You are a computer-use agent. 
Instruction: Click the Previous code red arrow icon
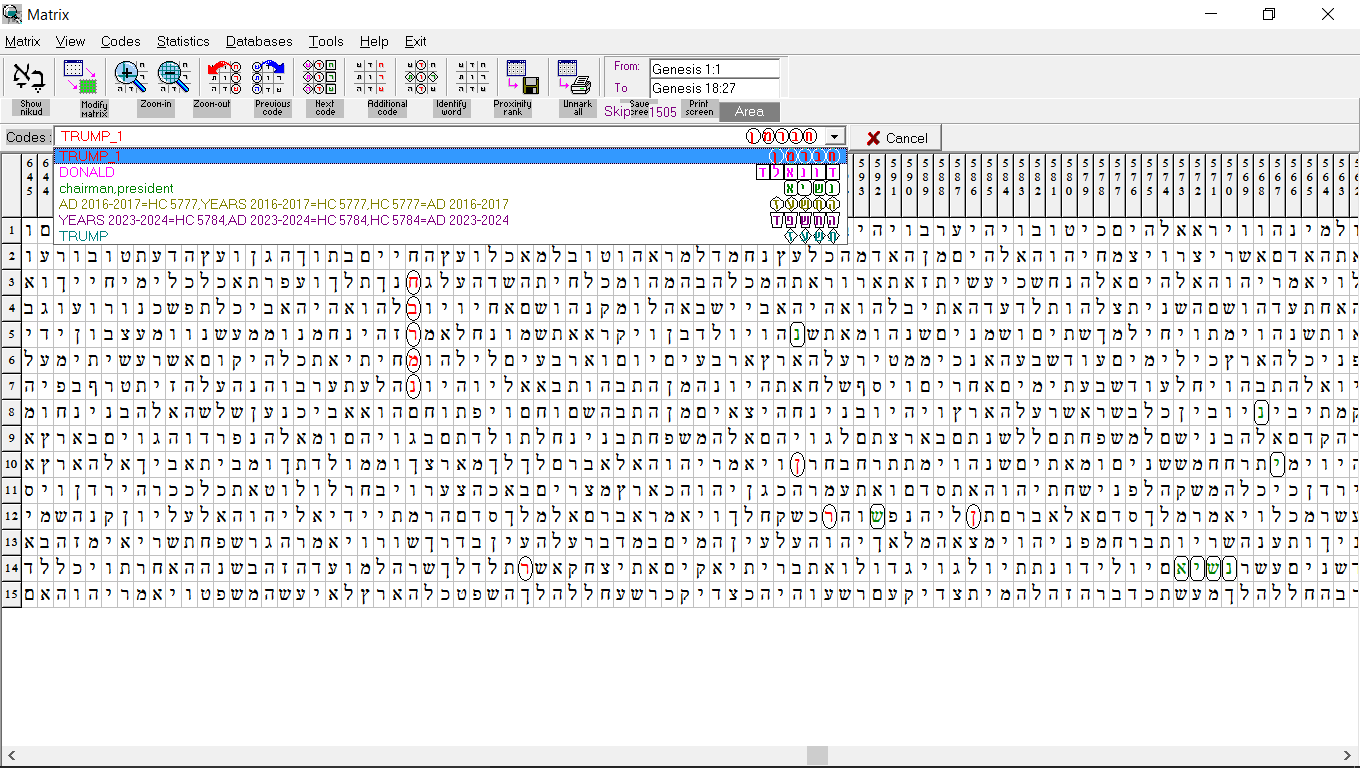225,76
